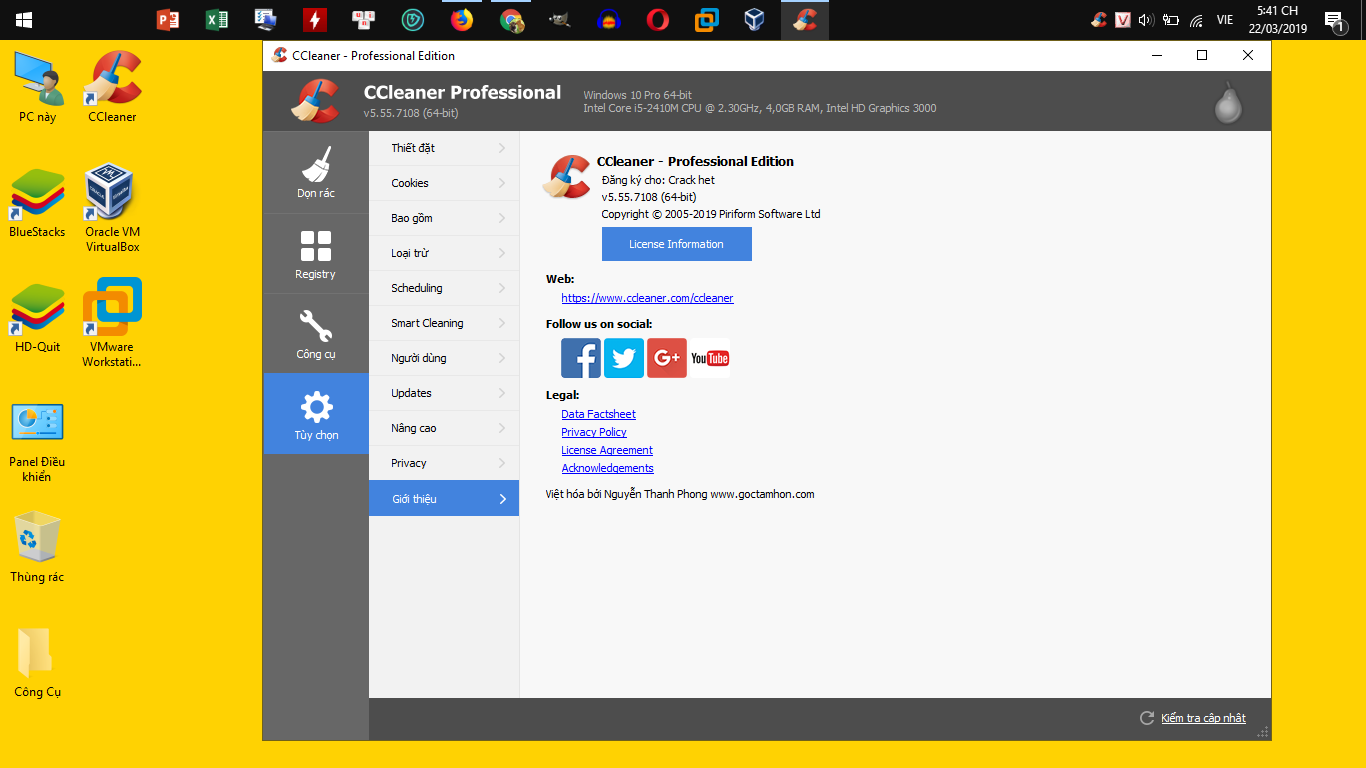
Task: Open the Công cụ tools section
Action: coord(316,333)
